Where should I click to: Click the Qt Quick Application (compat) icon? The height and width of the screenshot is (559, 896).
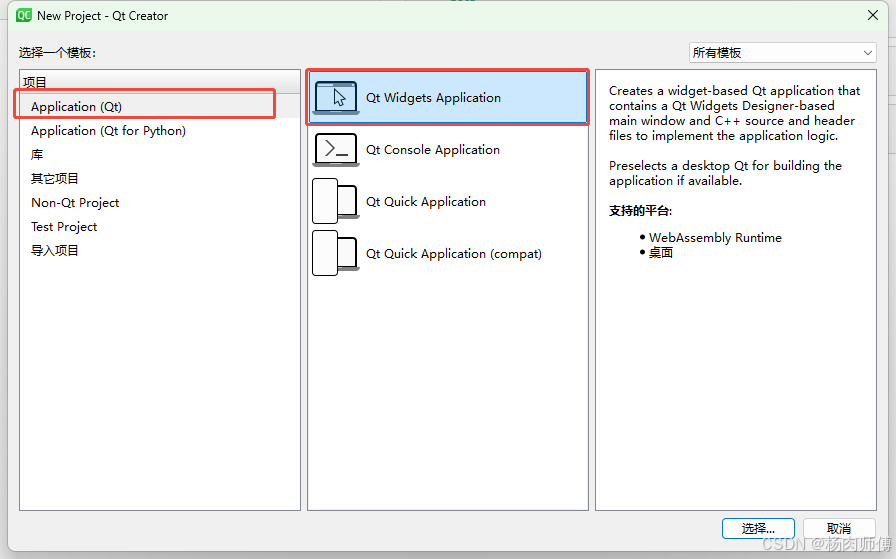coord(336,253)
